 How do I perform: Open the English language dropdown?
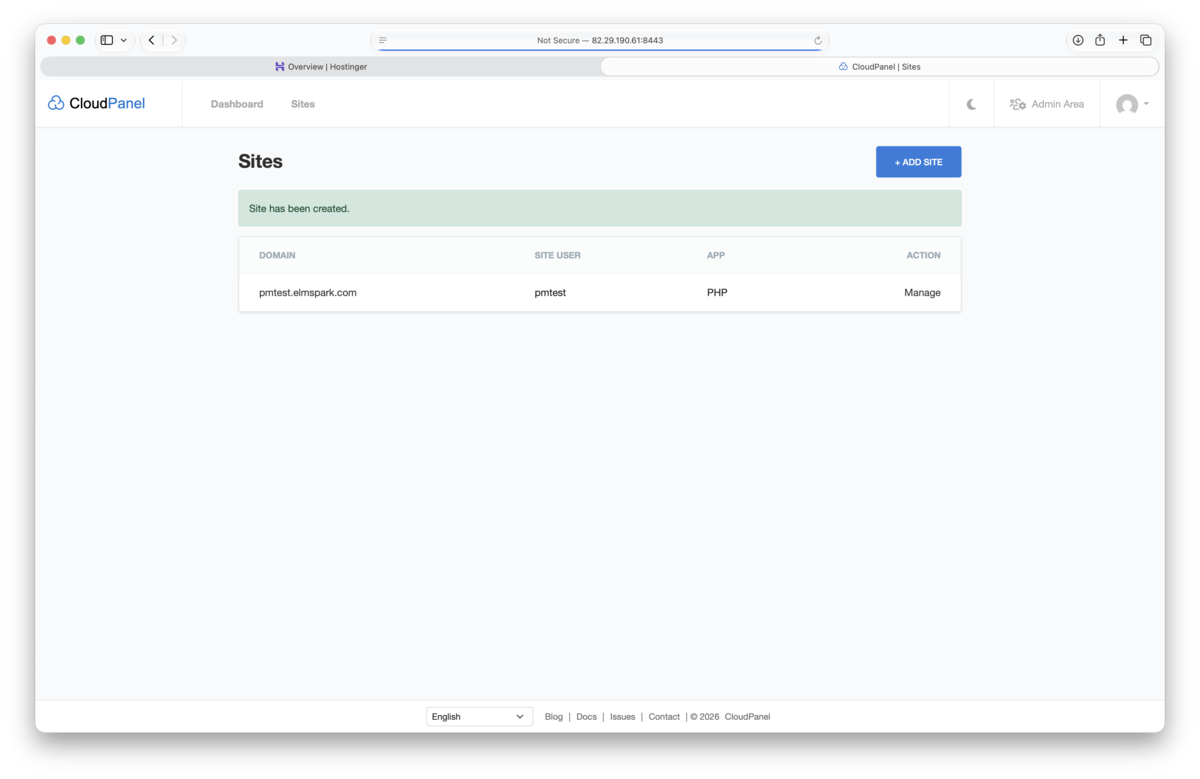pyautogui.click(x=479, y=717)
